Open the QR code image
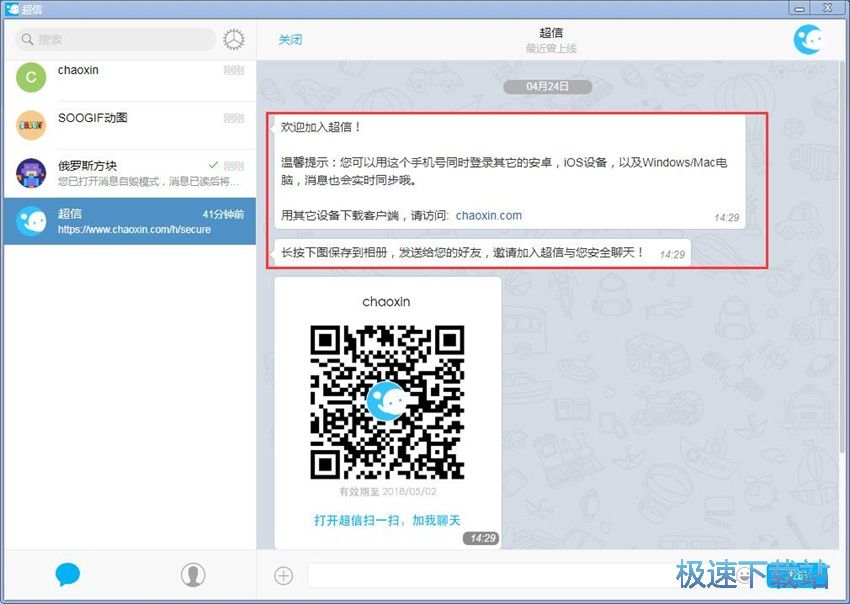This screenshot has width=850, height=604. (387, 402)
